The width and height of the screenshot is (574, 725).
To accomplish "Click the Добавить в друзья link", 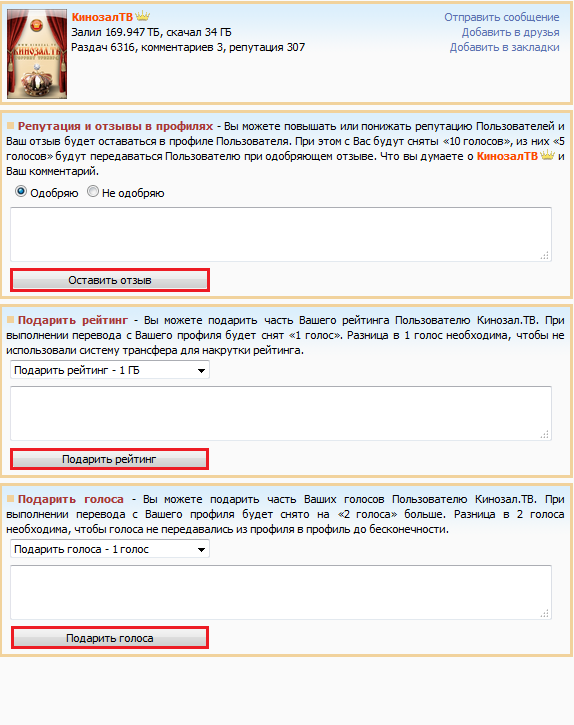I will (x=511, y=32).
